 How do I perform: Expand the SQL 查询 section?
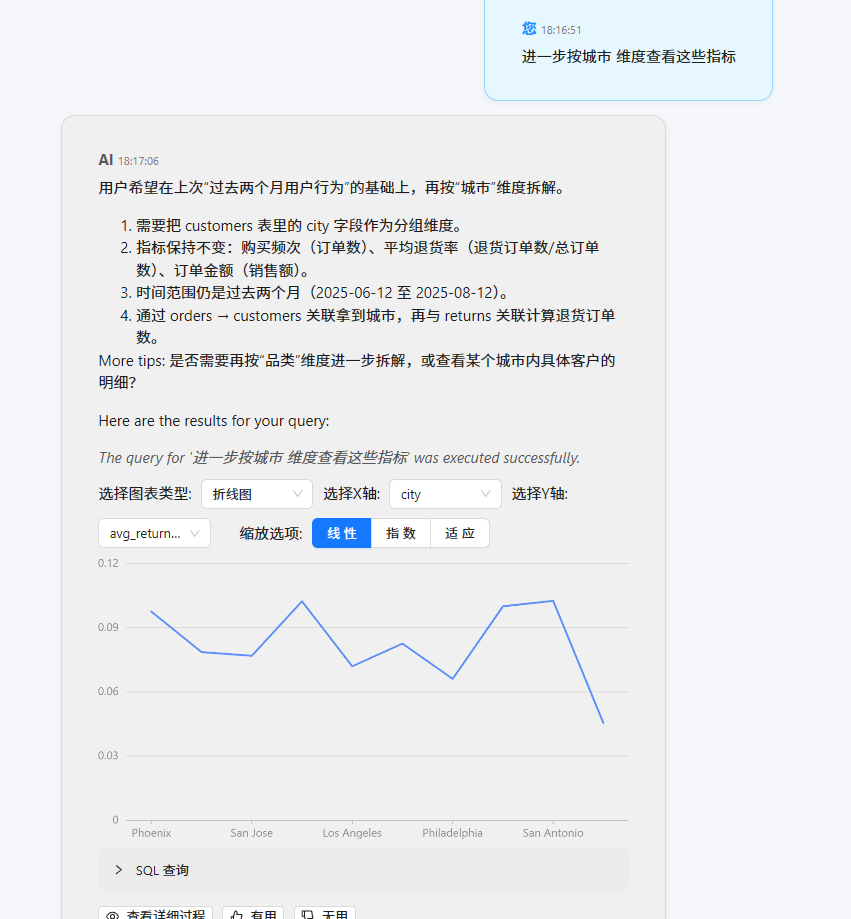(x=161, y=870)
